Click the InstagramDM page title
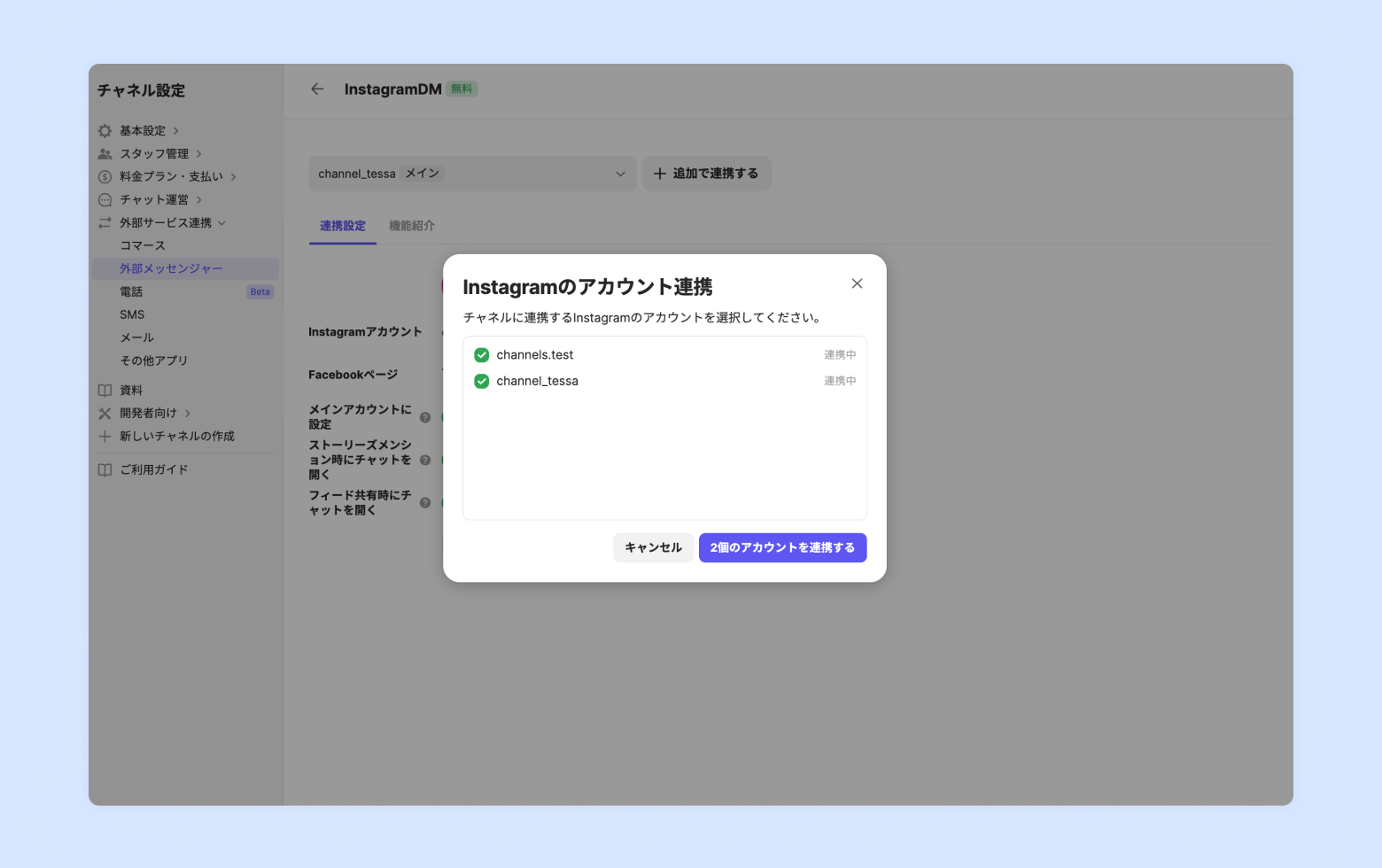Image resolution: width=1382 pixels, height=868 pixels. coord(392,89)
